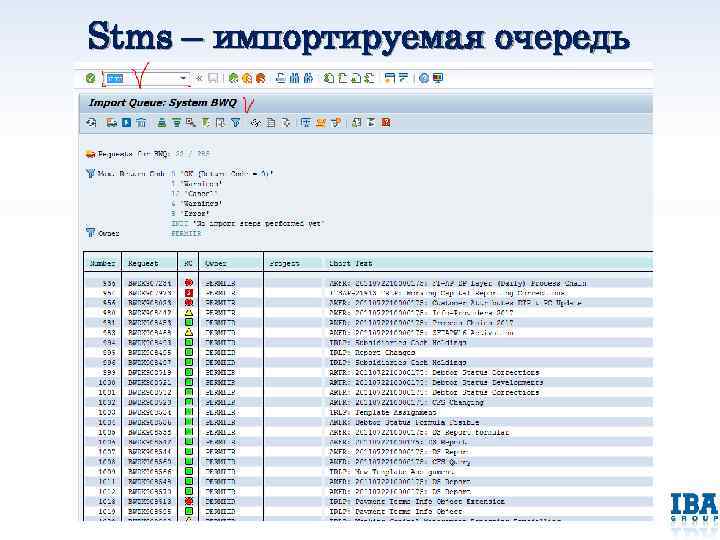Open the command field history dropdown
Viewport: 720px width, 540px height.
tap(184, 79)
